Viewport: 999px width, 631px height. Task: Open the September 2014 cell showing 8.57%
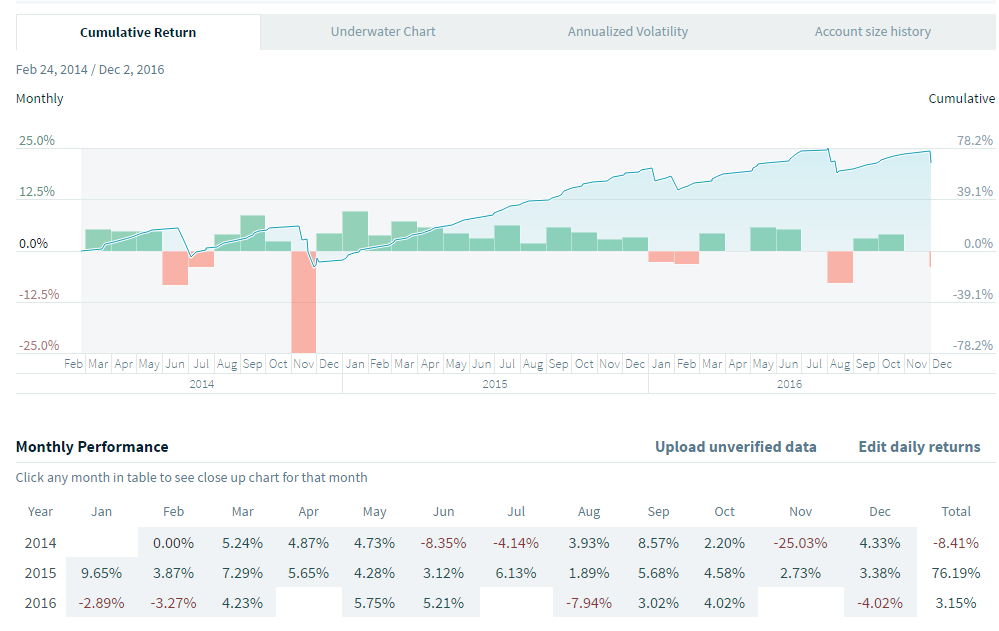click(658, 543)
